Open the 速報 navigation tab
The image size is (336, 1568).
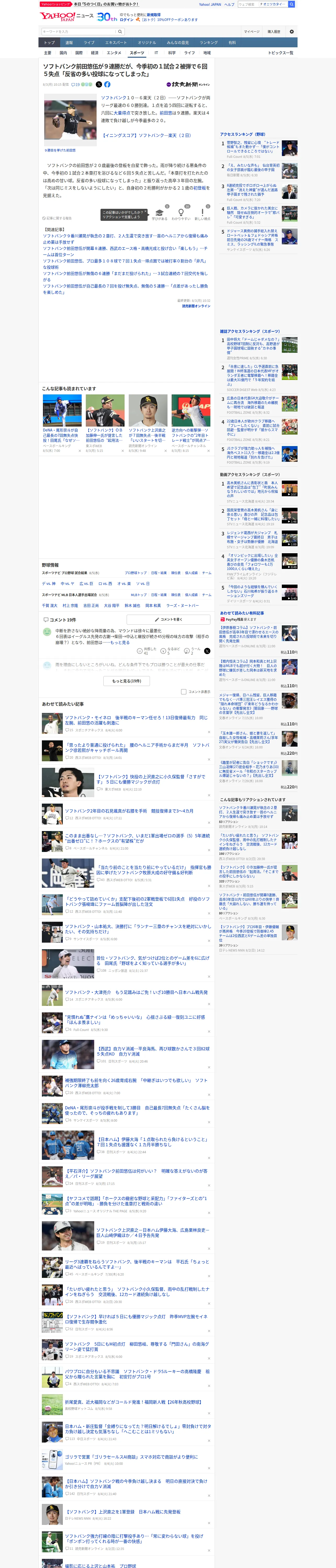point(69,43)
